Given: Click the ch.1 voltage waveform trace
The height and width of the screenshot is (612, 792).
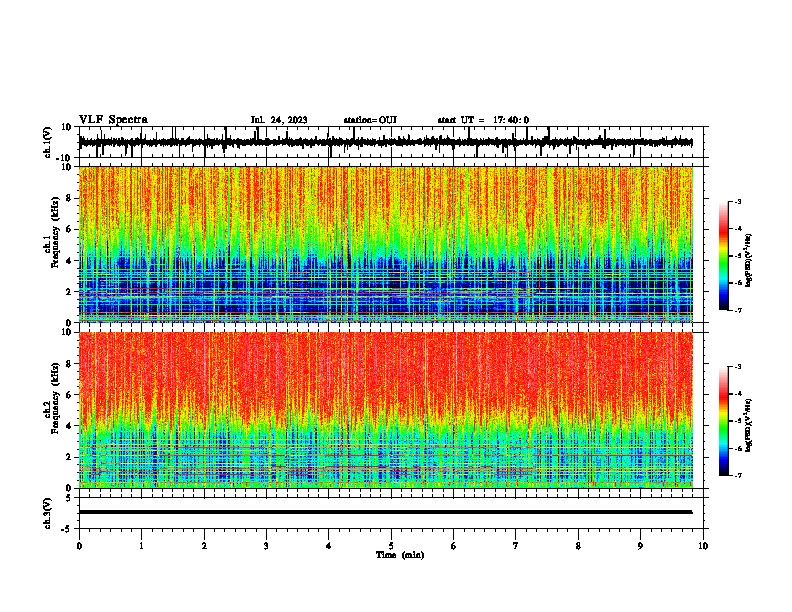Looking at the screenshot, I should [385, 142].
